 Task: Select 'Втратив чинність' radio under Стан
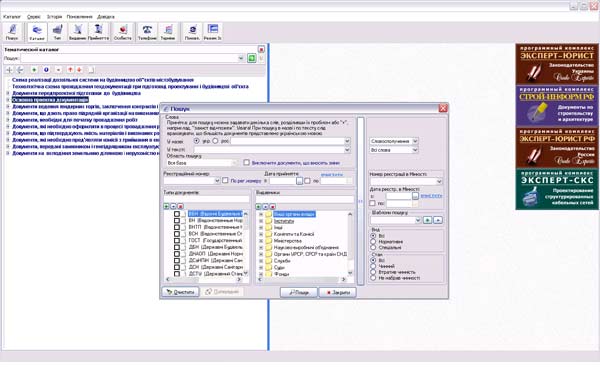(373, 272)
